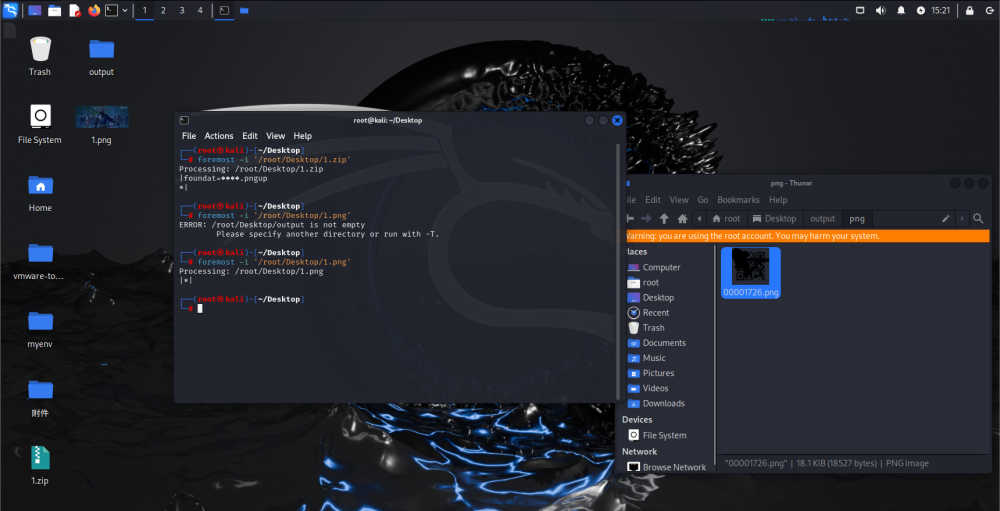Open Thunar's Edit menu
Viewport: 1000px width, 511px height.
[x=652, y=200]
